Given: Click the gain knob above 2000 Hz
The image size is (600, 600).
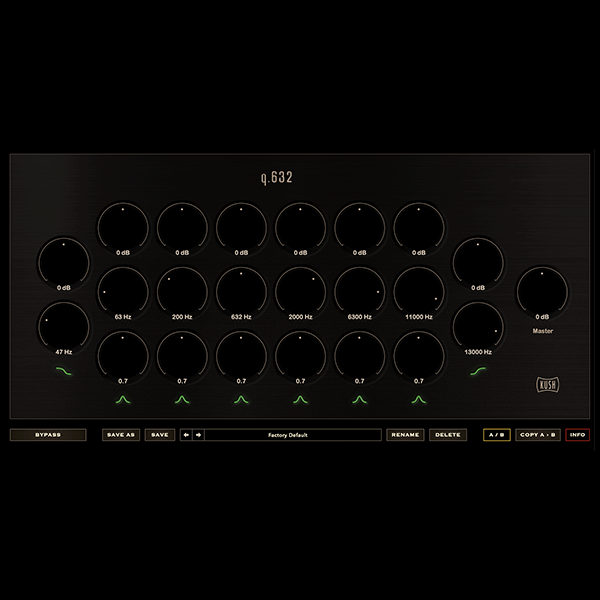Looking at the screenshot, I should tap(300, 228).
